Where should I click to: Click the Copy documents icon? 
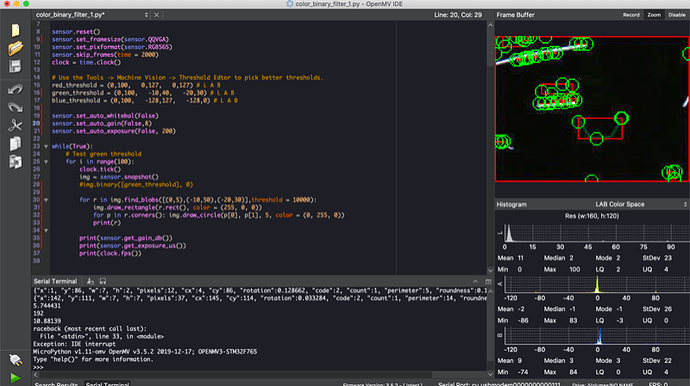[x=15, y=143]
